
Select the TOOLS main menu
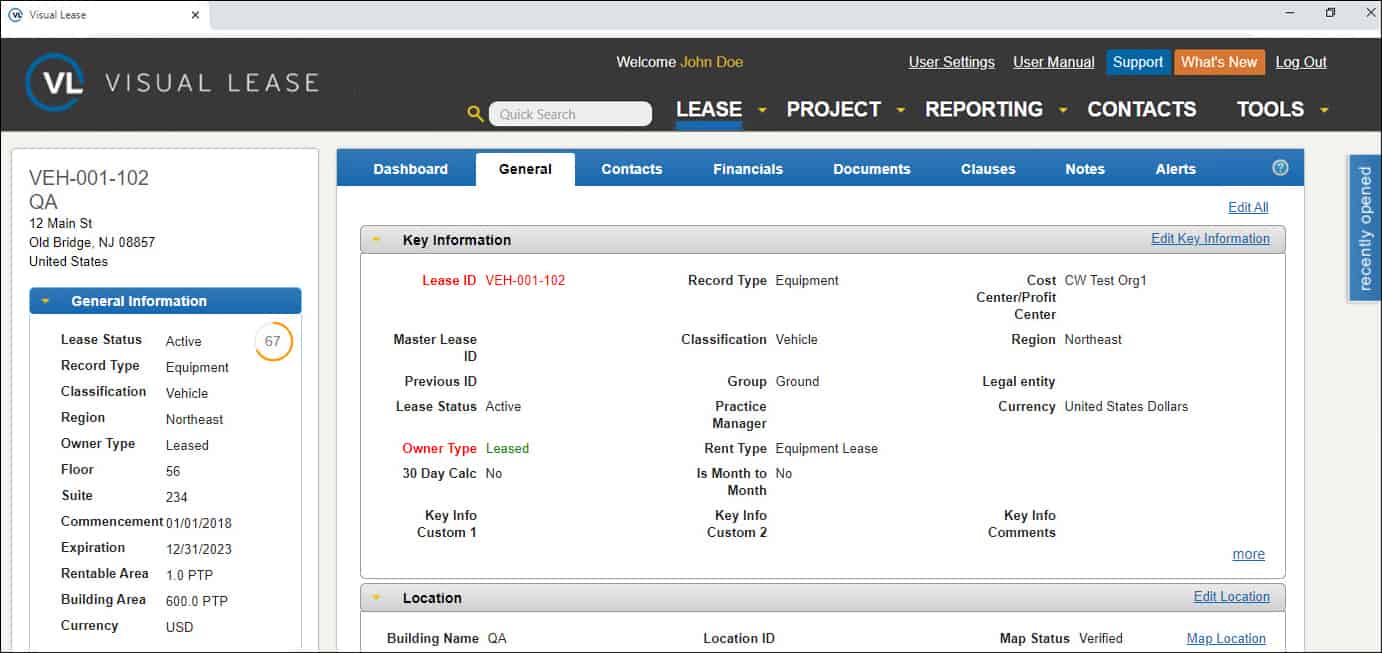[x=1270, y=109]
